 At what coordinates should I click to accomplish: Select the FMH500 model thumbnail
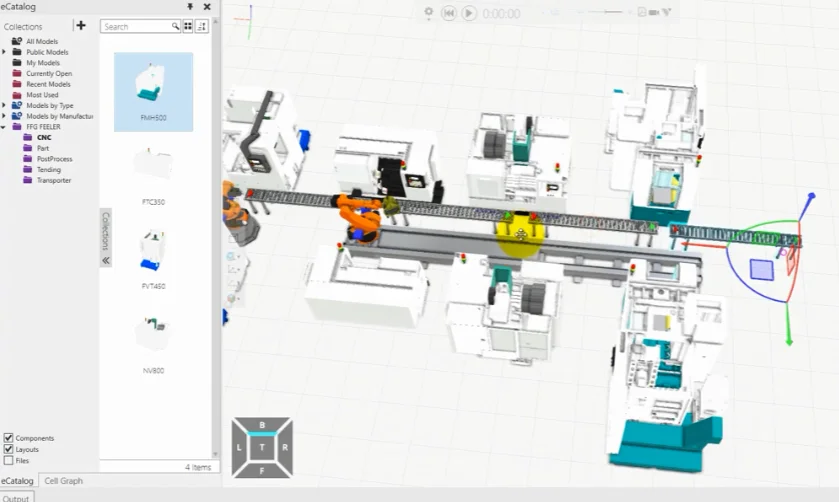point(154,92)
